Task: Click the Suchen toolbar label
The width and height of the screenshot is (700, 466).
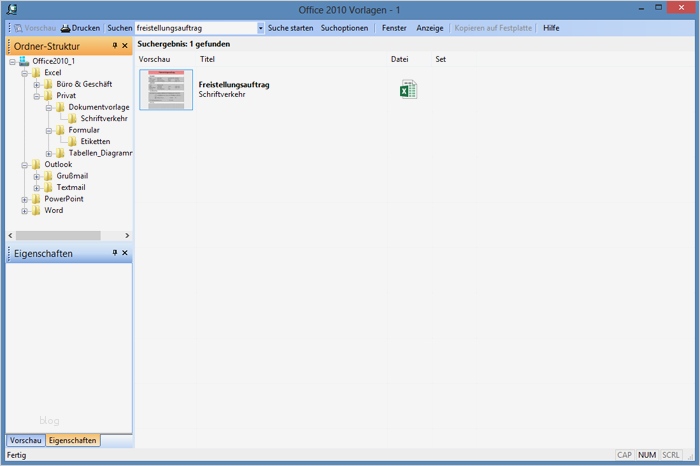Action: [120, 28]
